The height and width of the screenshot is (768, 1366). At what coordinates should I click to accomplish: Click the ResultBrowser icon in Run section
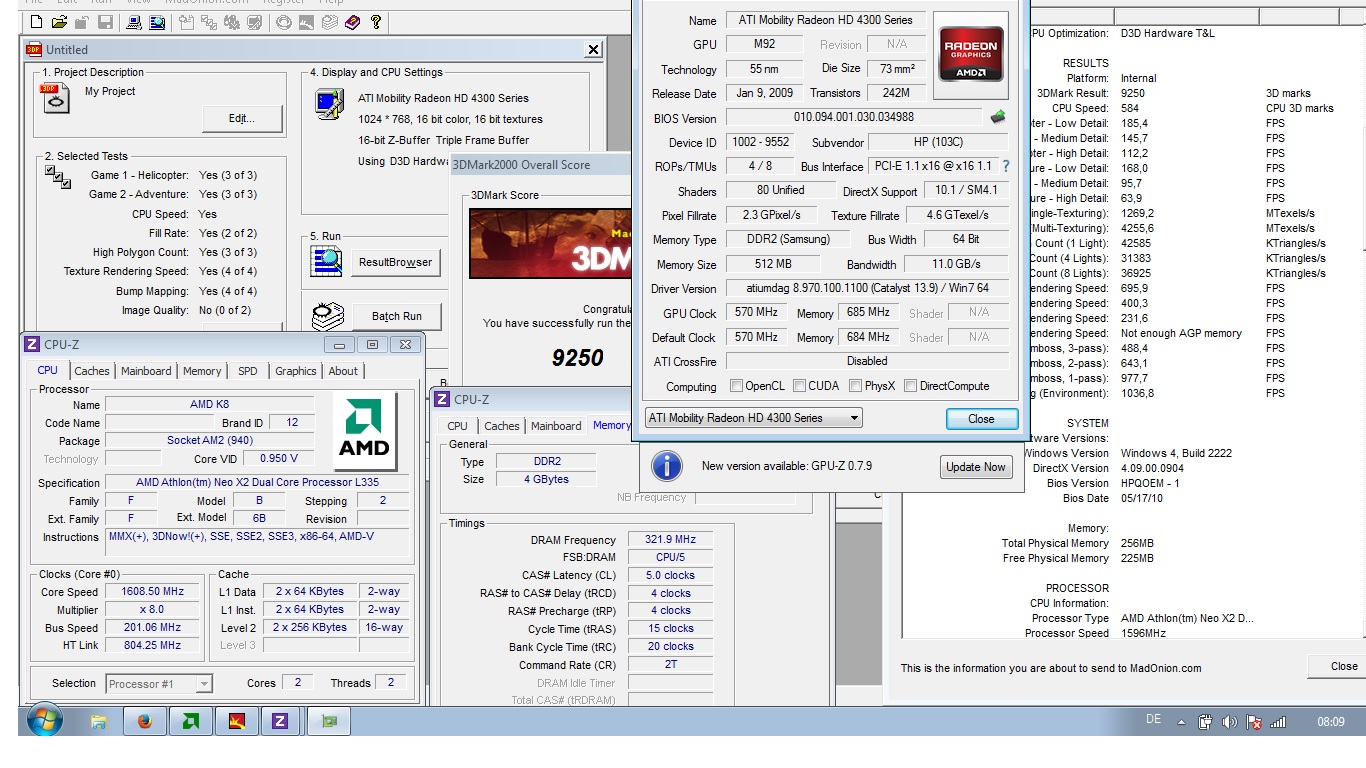pos(327,261)
